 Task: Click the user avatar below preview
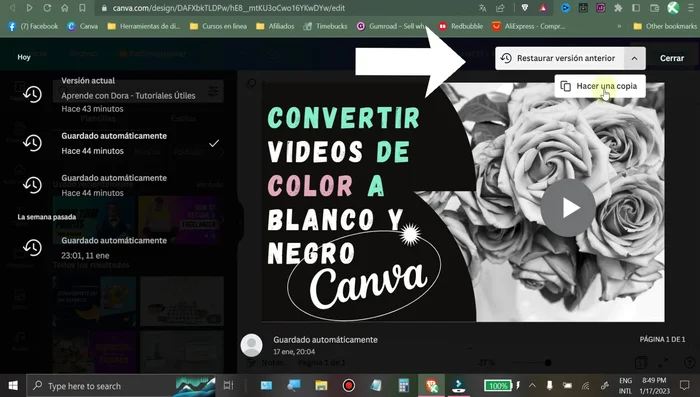251,345
